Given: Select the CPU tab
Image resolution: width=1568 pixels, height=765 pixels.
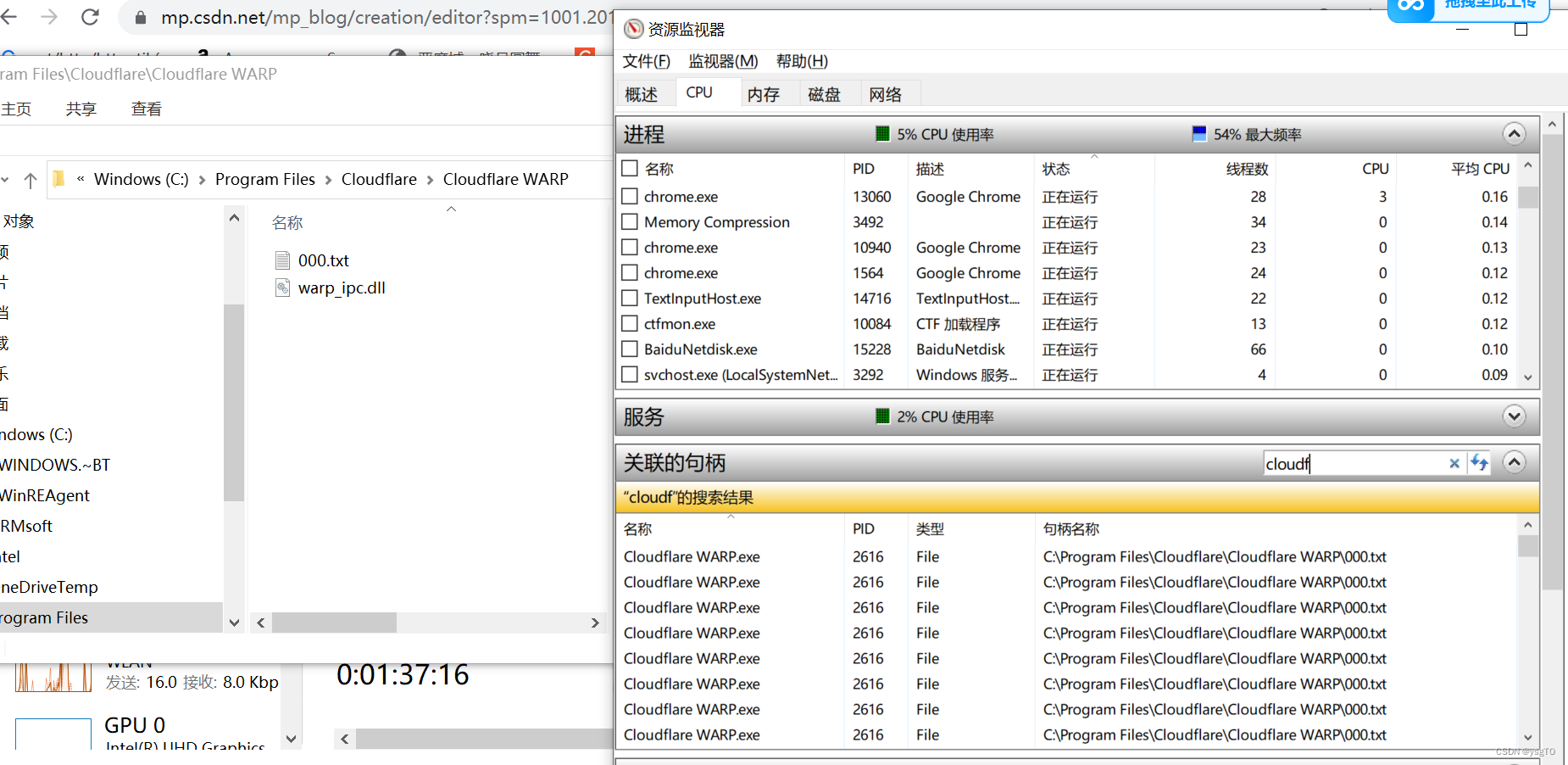Looking at the screenshot, I should pyautogui.click(x=699, y=92).
